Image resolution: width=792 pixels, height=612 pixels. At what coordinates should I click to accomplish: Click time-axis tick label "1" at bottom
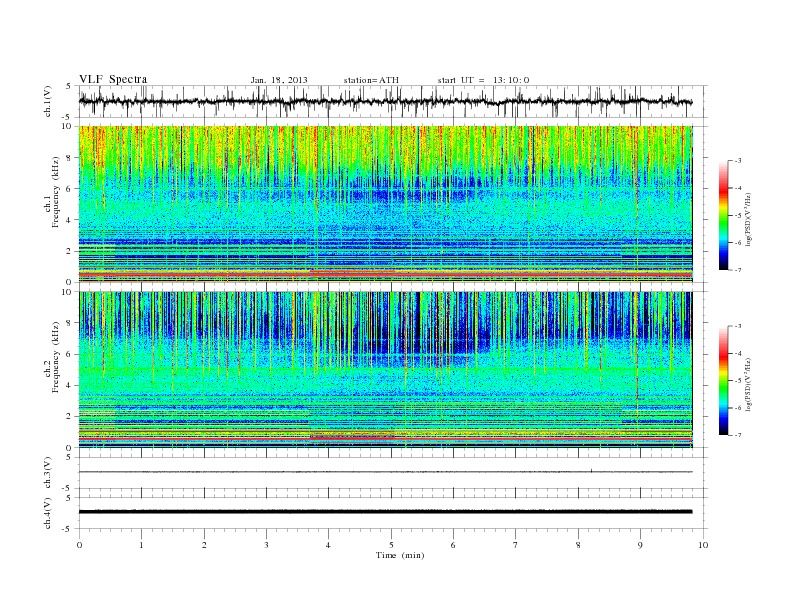[x=141, y=545]
